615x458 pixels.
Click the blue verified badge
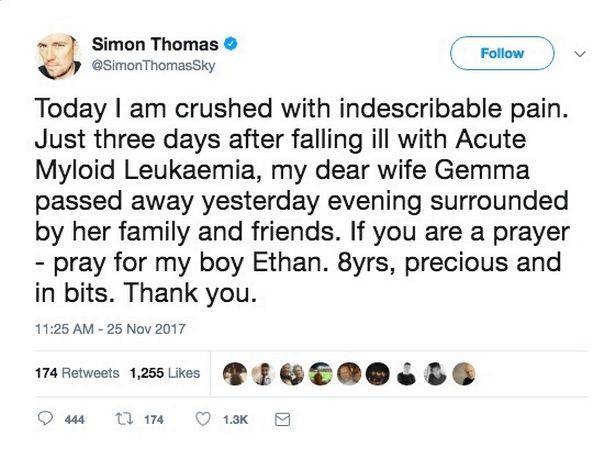click(230, 43)
